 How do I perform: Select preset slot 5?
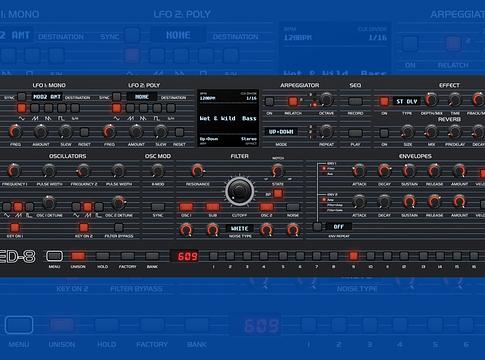point(283,256)
